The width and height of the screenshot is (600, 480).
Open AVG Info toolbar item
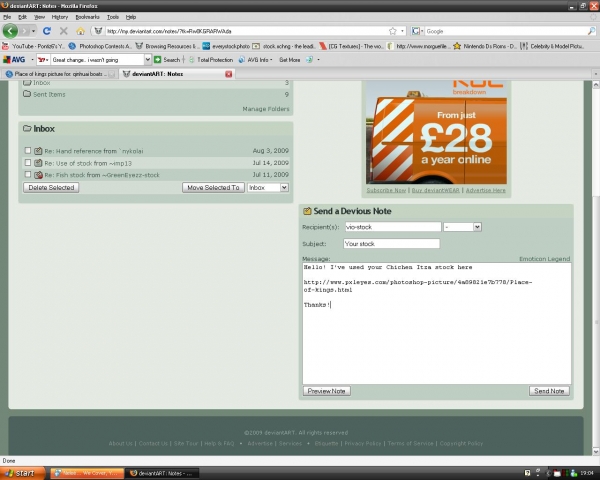point(255,60)
